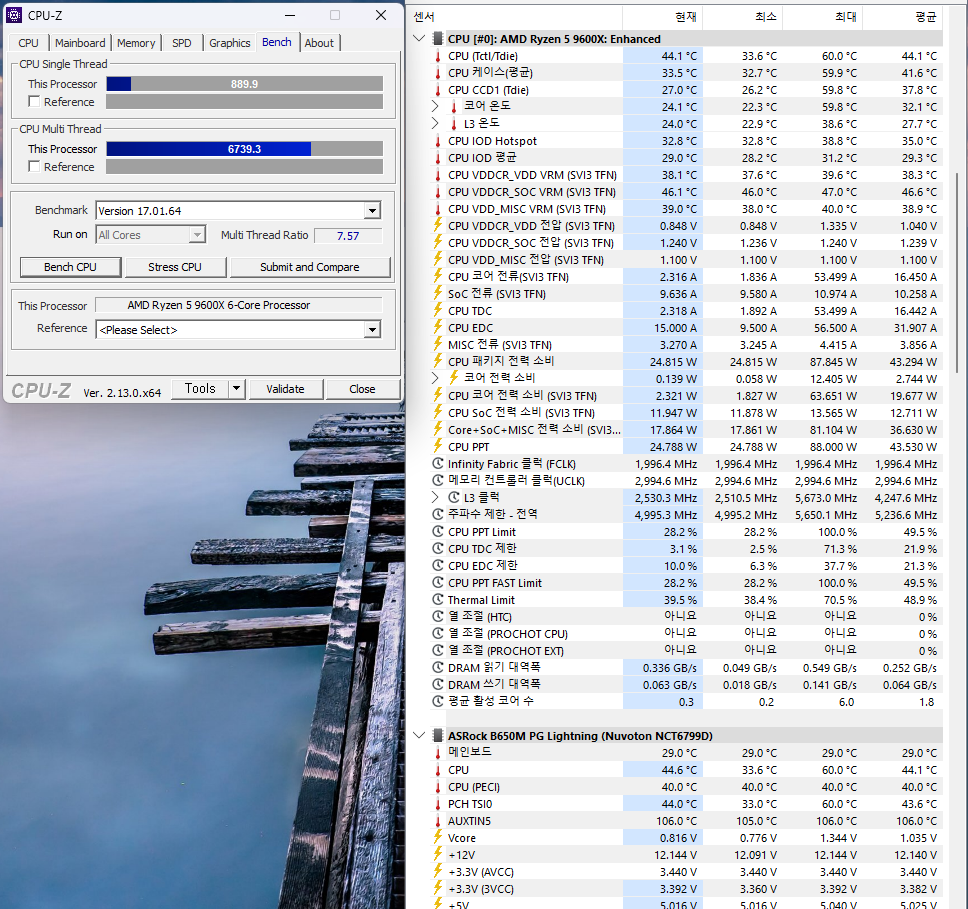Switch to the Mainboard tab
Screen dimensions: 968x909
(x=80, y=43)
